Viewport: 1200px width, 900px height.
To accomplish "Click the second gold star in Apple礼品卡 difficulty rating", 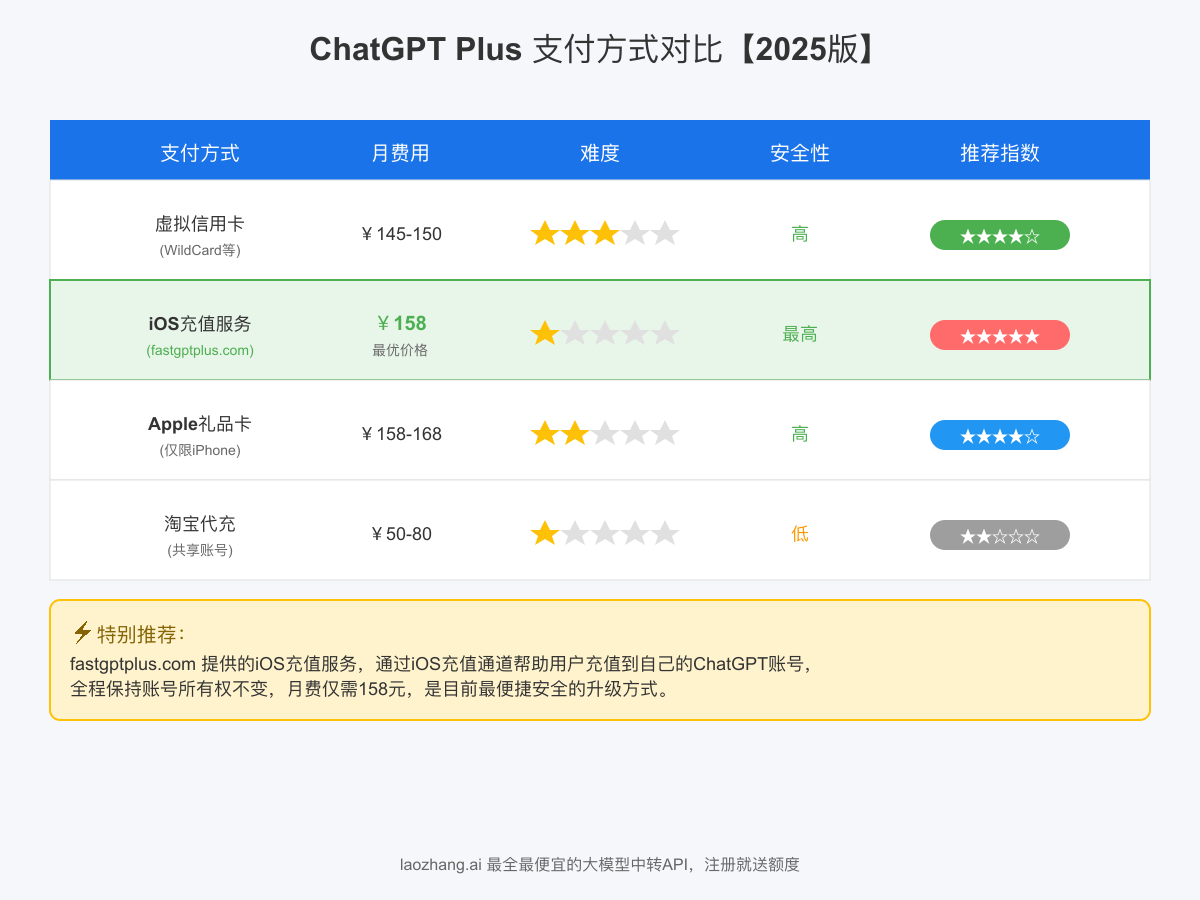I will tap(575, 433).
